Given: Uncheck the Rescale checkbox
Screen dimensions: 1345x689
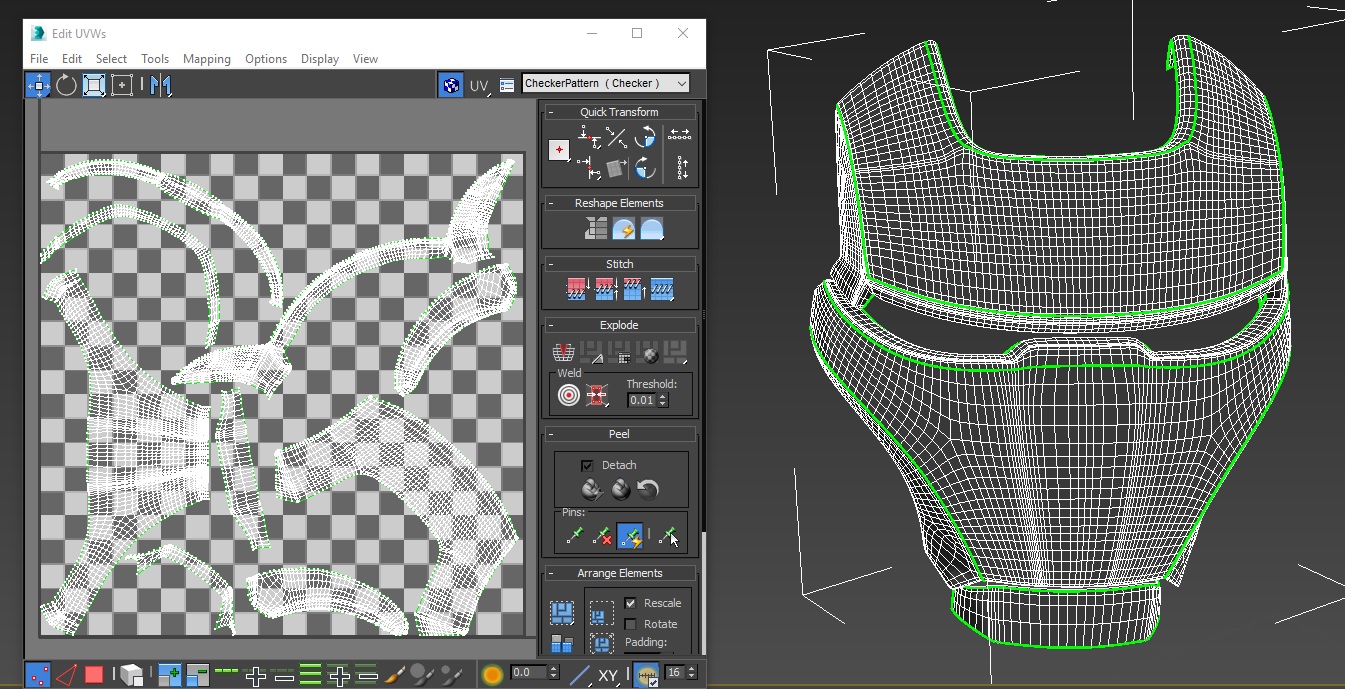Looking at the screenshot, I should click(630, 603).
